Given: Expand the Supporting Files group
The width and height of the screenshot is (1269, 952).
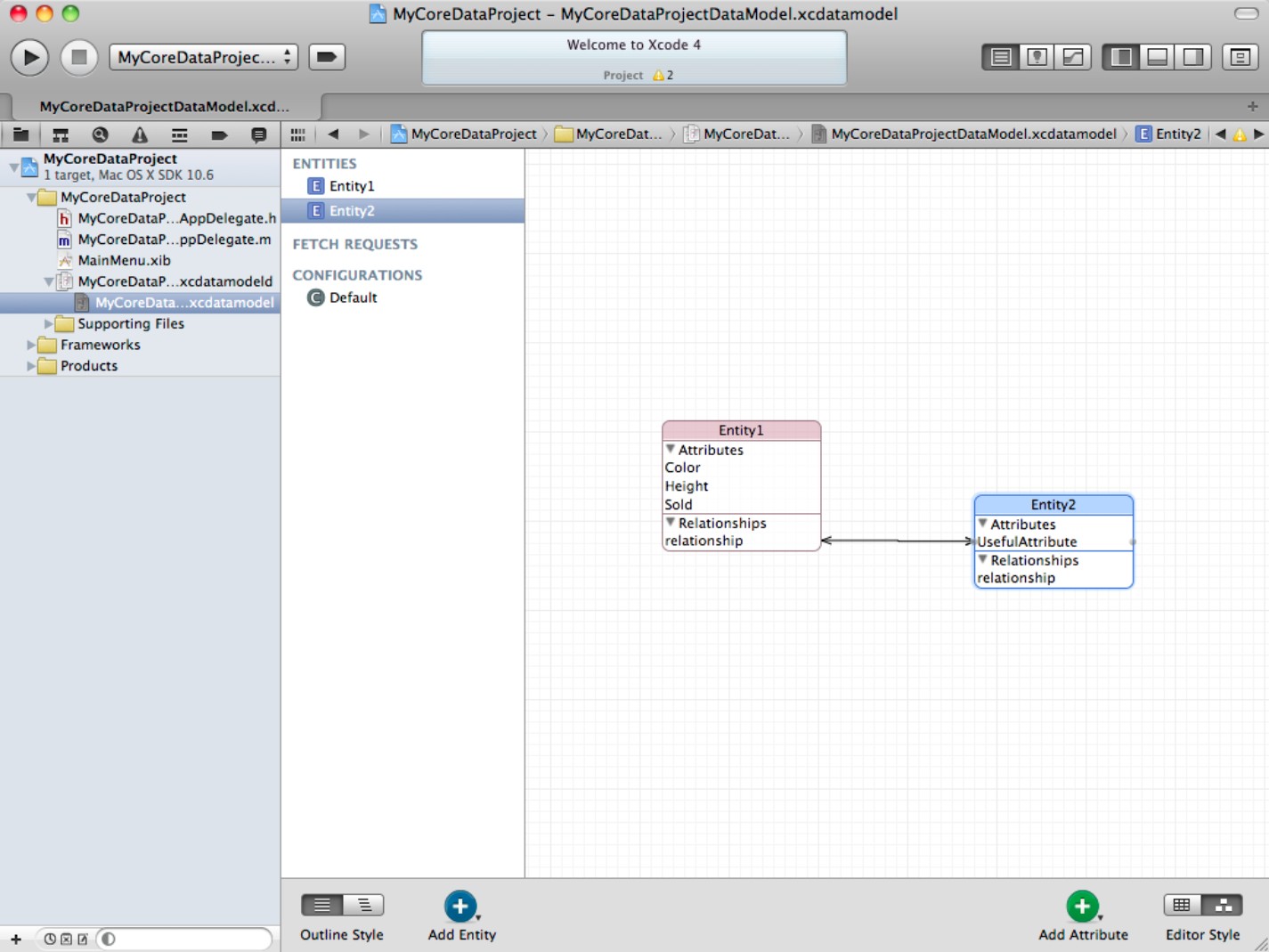Looking at the screenshot, I should click(x=49, y=323).
